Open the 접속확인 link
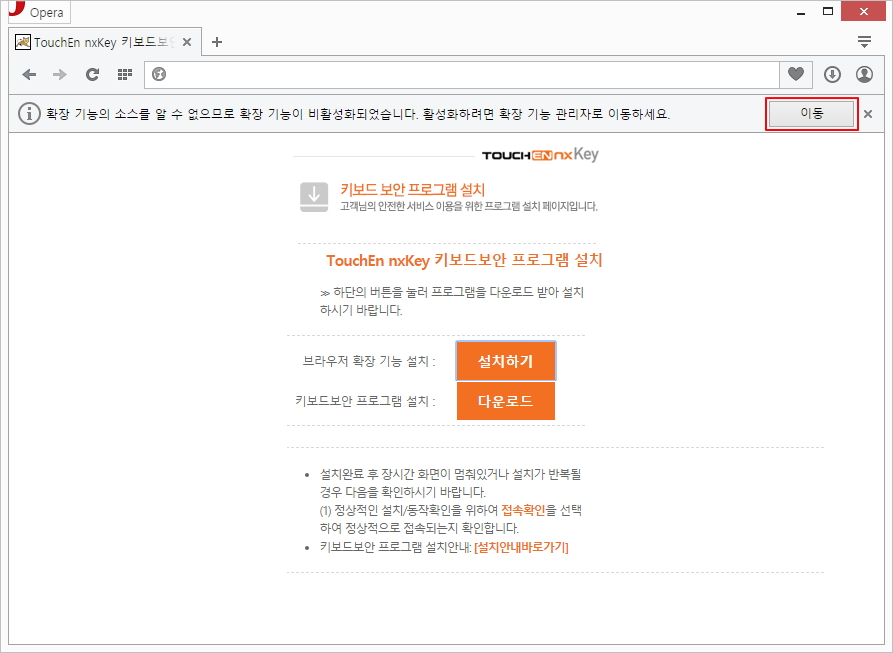Image resolution: width=893 pixels, height=653 pixels. pos(523,510)
